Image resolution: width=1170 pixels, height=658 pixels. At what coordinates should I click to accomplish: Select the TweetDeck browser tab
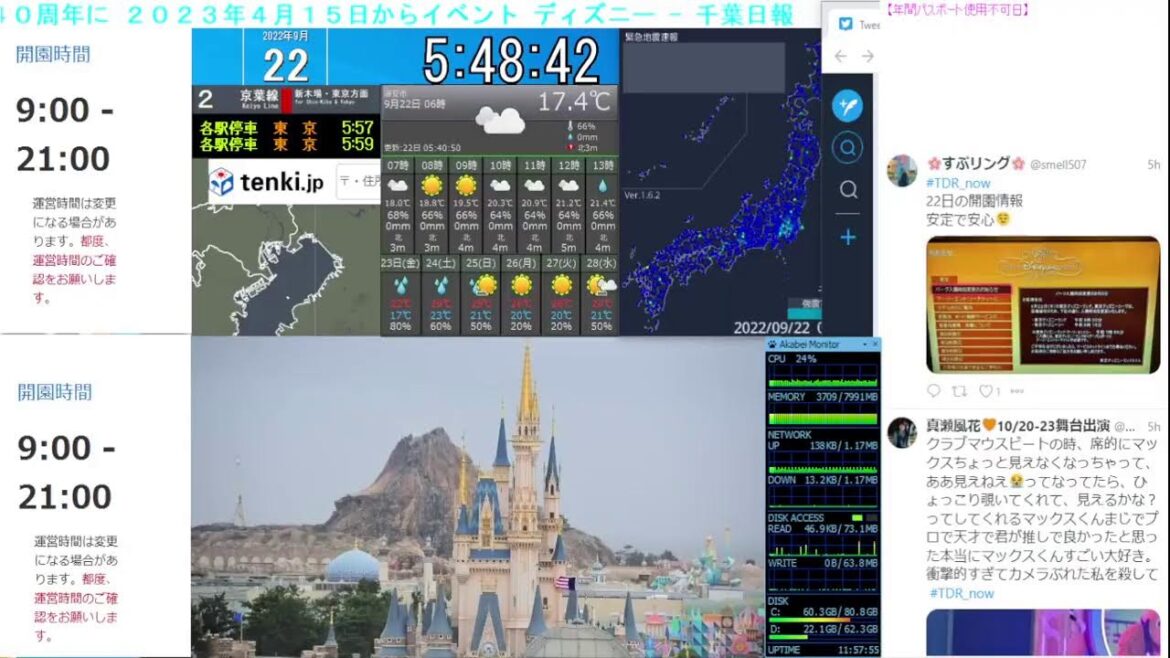click(x=857, y=24)
